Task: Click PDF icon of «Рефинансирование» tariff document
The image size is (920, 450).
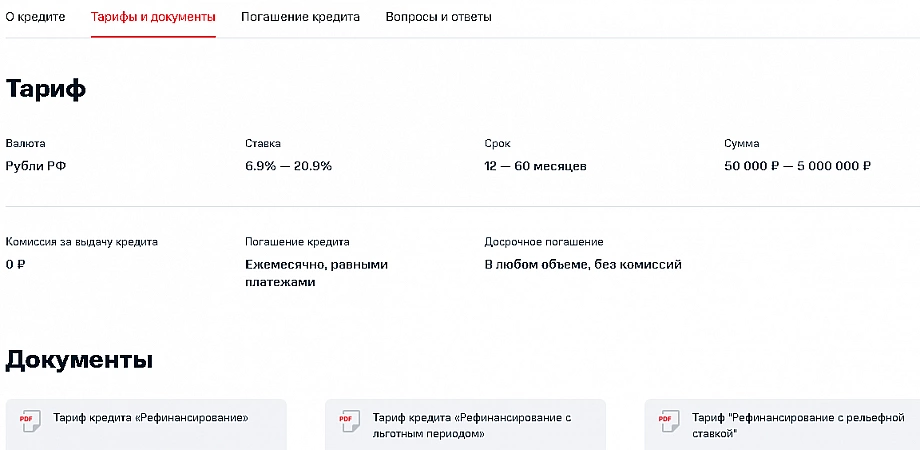Action: 30,420
